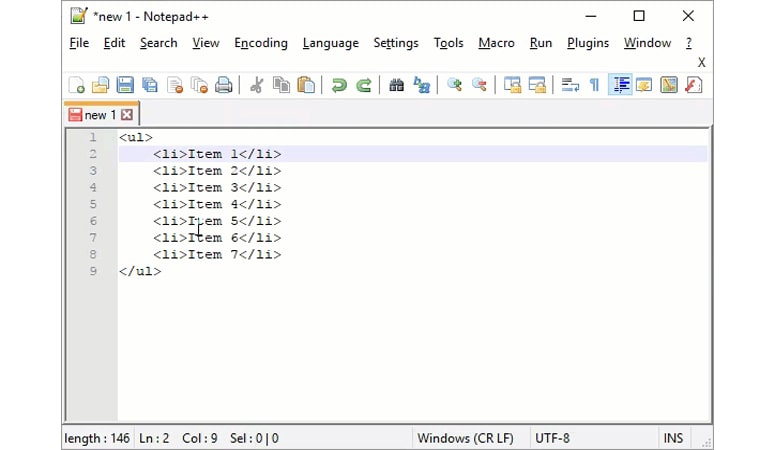The height and width of the screenshot is (450, 768).
Task: Click Windows (CR LF) status field
Action: 465,438
